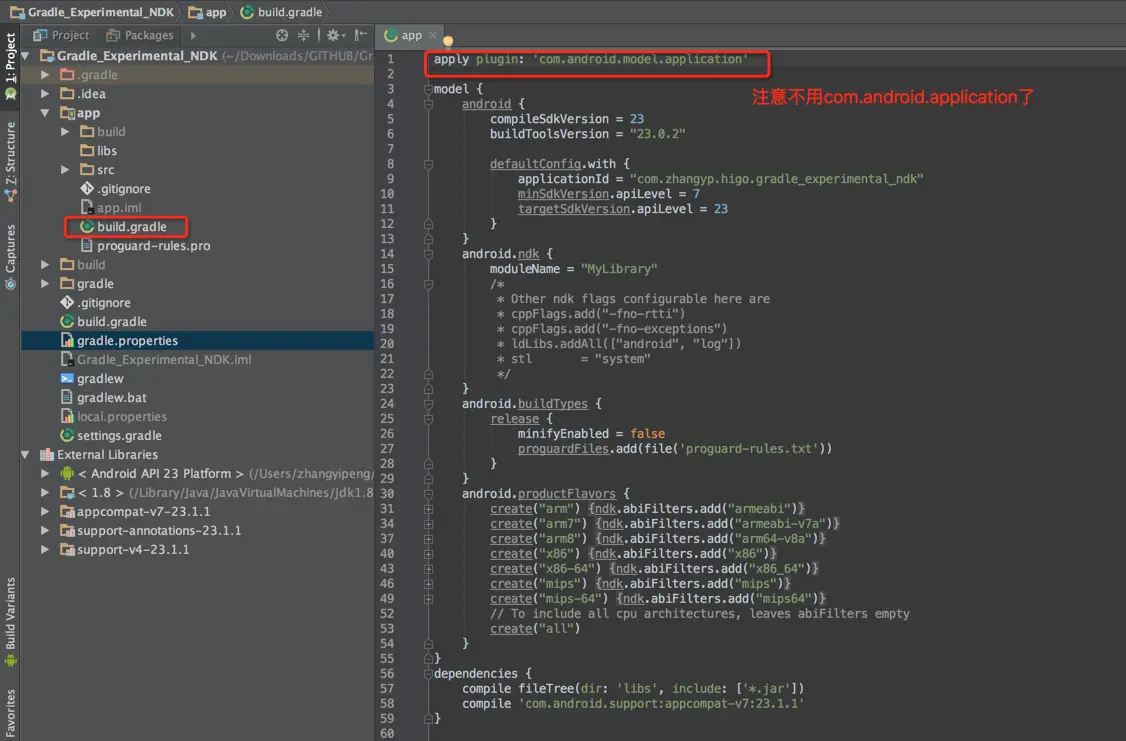Click build.gradle breadcrumb in navigation bar
The width and height of the screenshot is (1126, 741).
282,12
